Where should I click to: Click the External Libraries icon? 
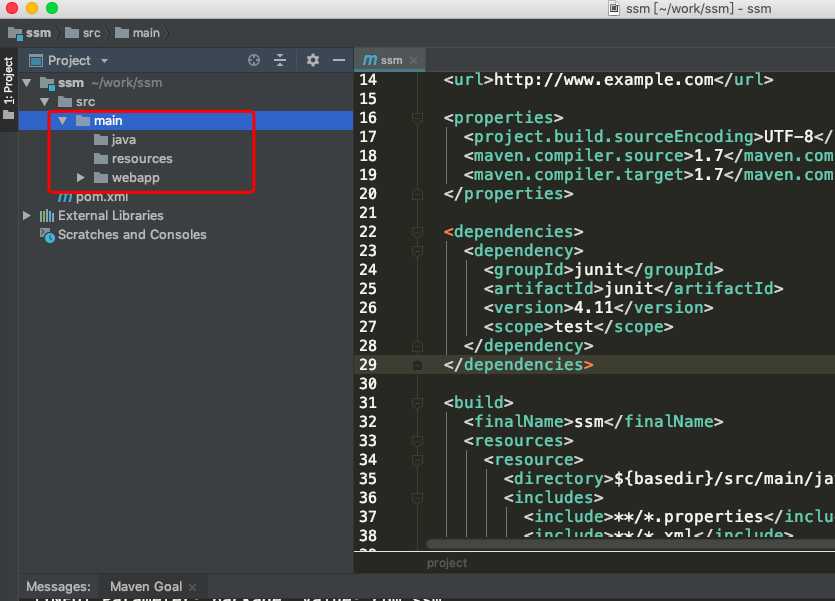47,216
